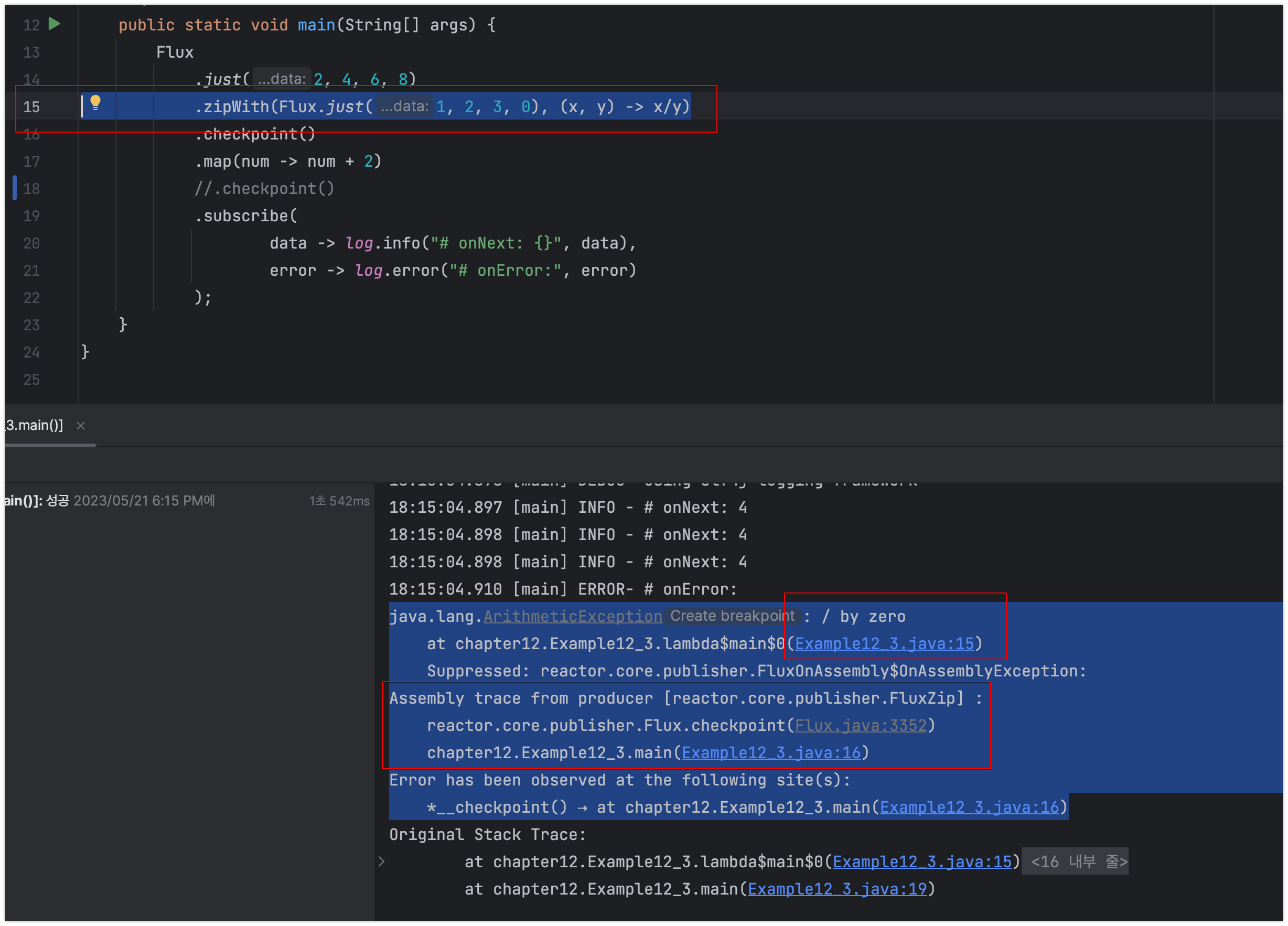The width and height of the screenshot is (1288, 926).
Task: Open Example12_3.java:16 in assembly trace
Action: click(770, 753)
